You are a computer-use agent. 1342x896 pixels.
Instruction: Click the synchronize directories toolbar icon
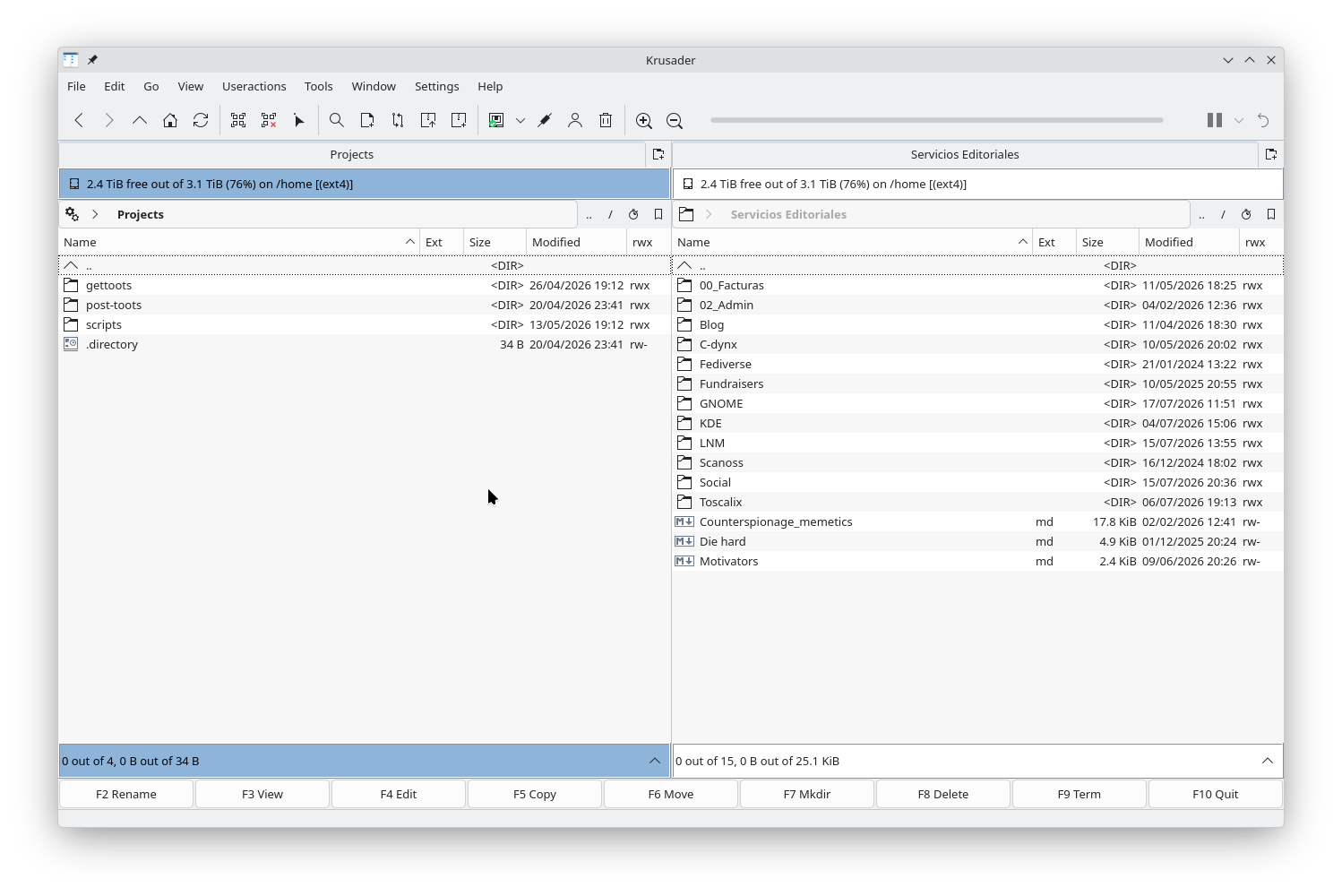398,120
